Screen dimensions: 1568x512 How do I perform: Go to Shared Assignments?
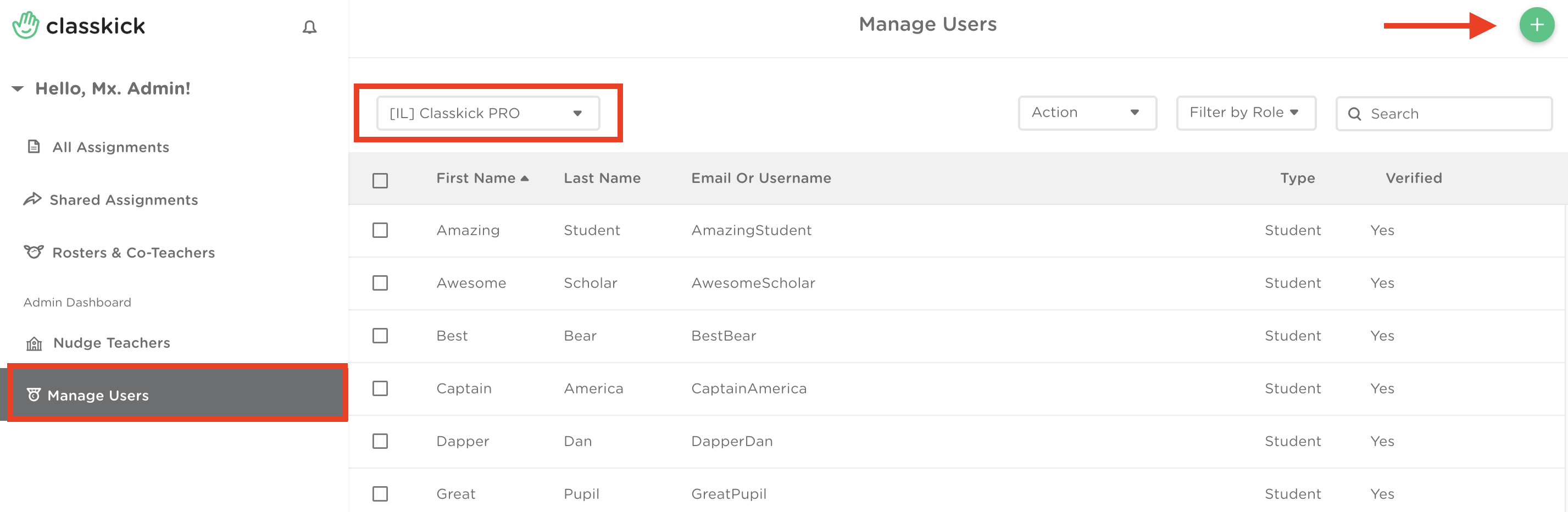click(x=124, y=199)
